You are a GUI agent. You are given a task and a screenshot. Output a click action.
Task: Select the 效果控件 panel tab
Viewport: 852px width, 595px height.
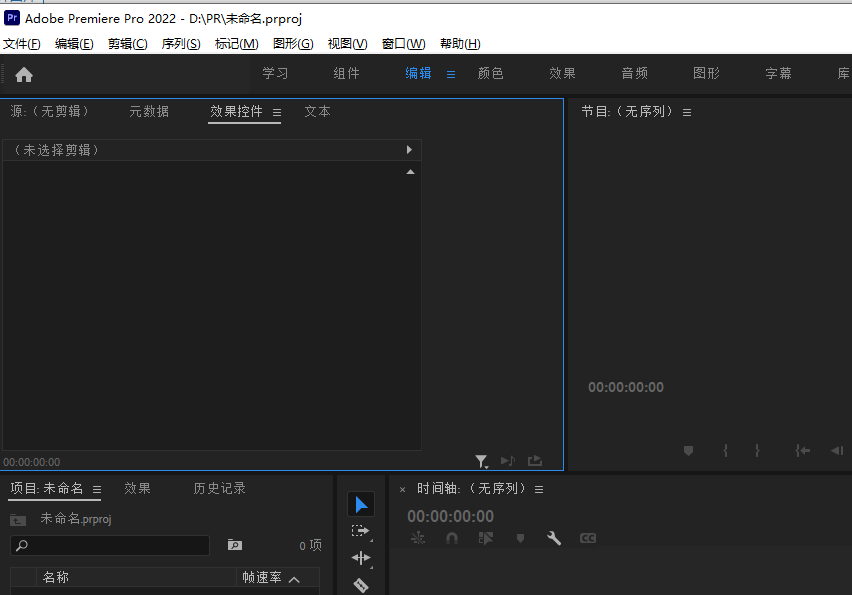[x=236, y=111]
